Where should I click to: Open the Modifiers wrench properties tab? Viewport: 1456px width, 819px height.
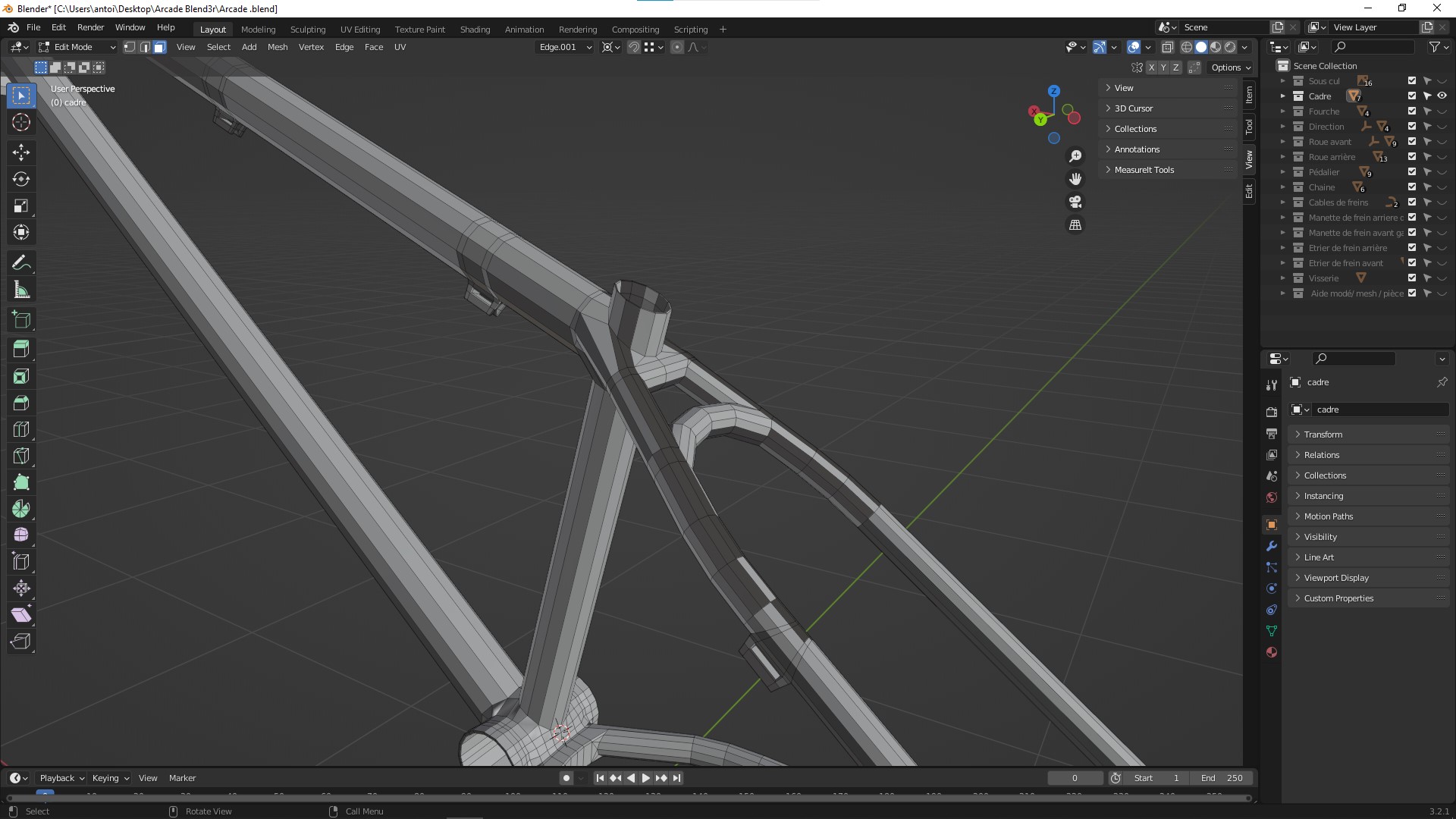1272,546
